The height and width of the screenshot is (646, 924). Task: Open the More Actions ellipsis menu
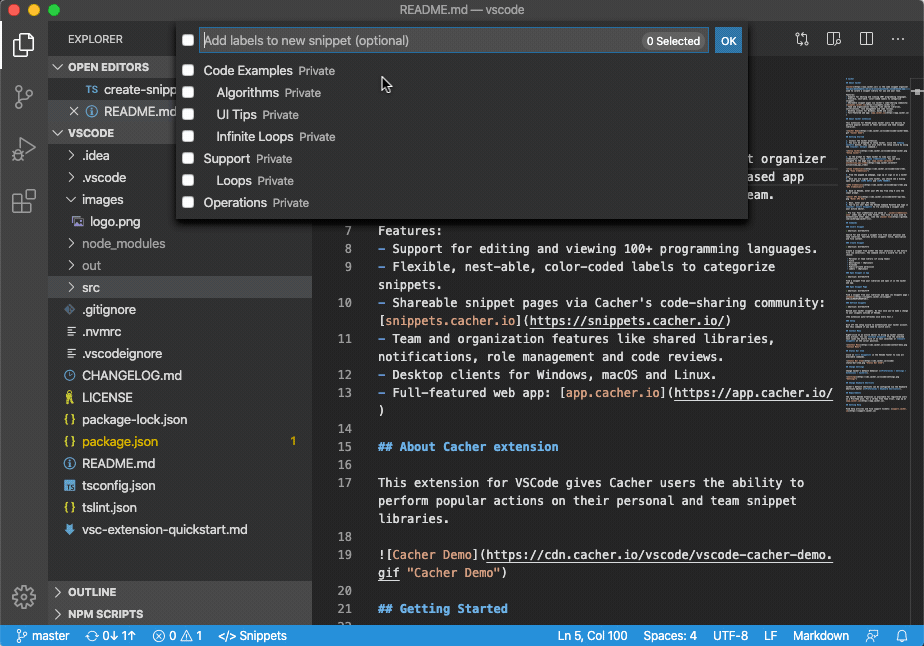point(898,39)
